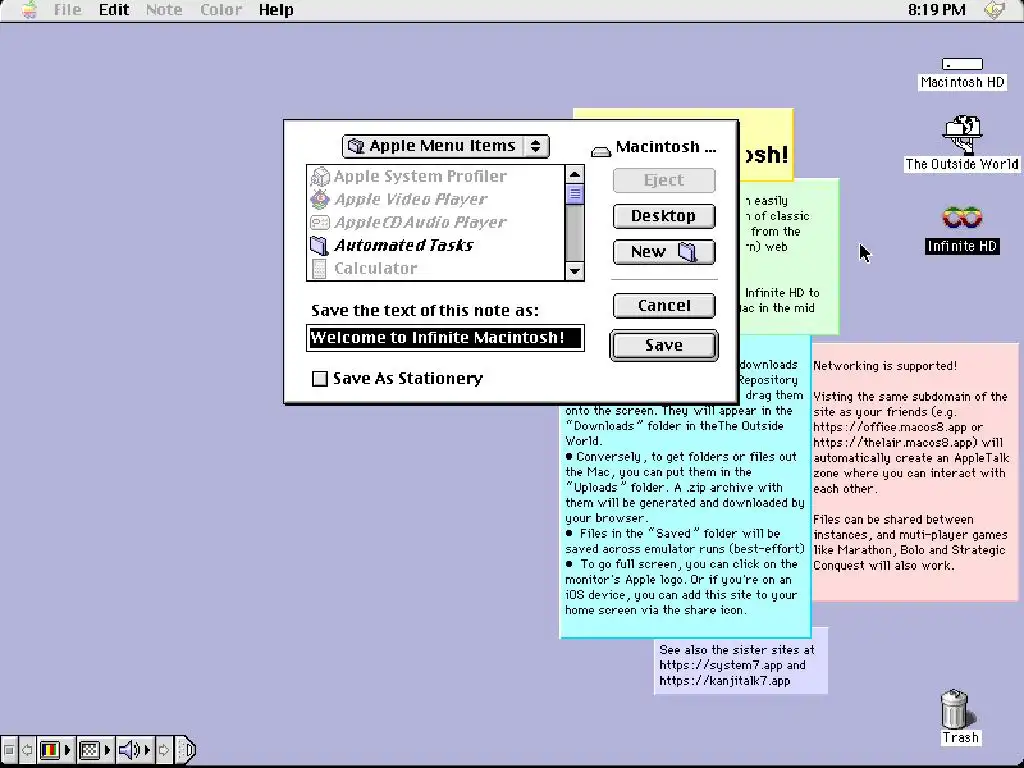1024x768 pixels.
Task: Open the Note menu
Action: [163, 10]
